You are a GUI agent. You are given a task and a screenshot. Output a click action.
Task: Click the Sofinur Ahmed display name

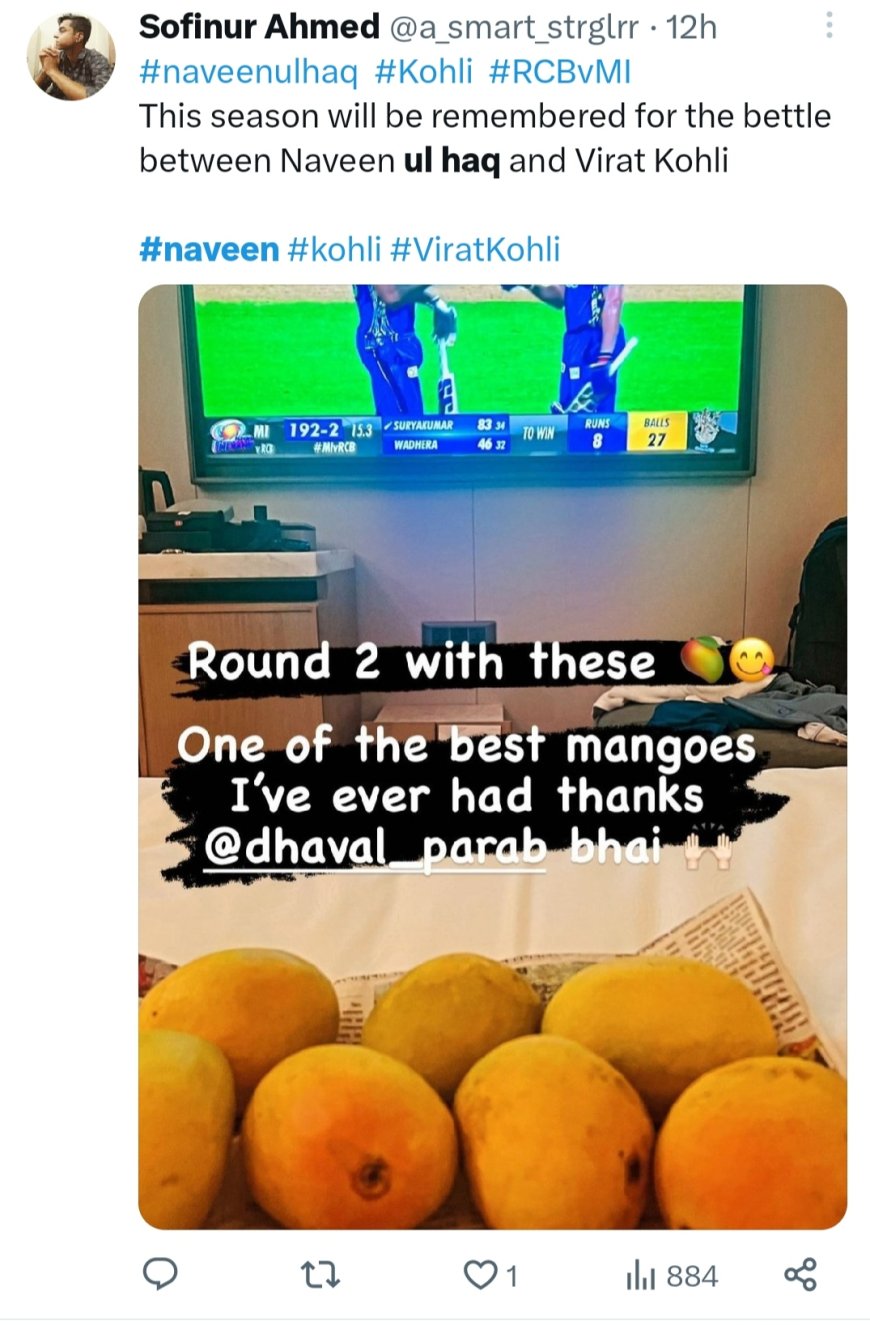click(x=257, y=27)
